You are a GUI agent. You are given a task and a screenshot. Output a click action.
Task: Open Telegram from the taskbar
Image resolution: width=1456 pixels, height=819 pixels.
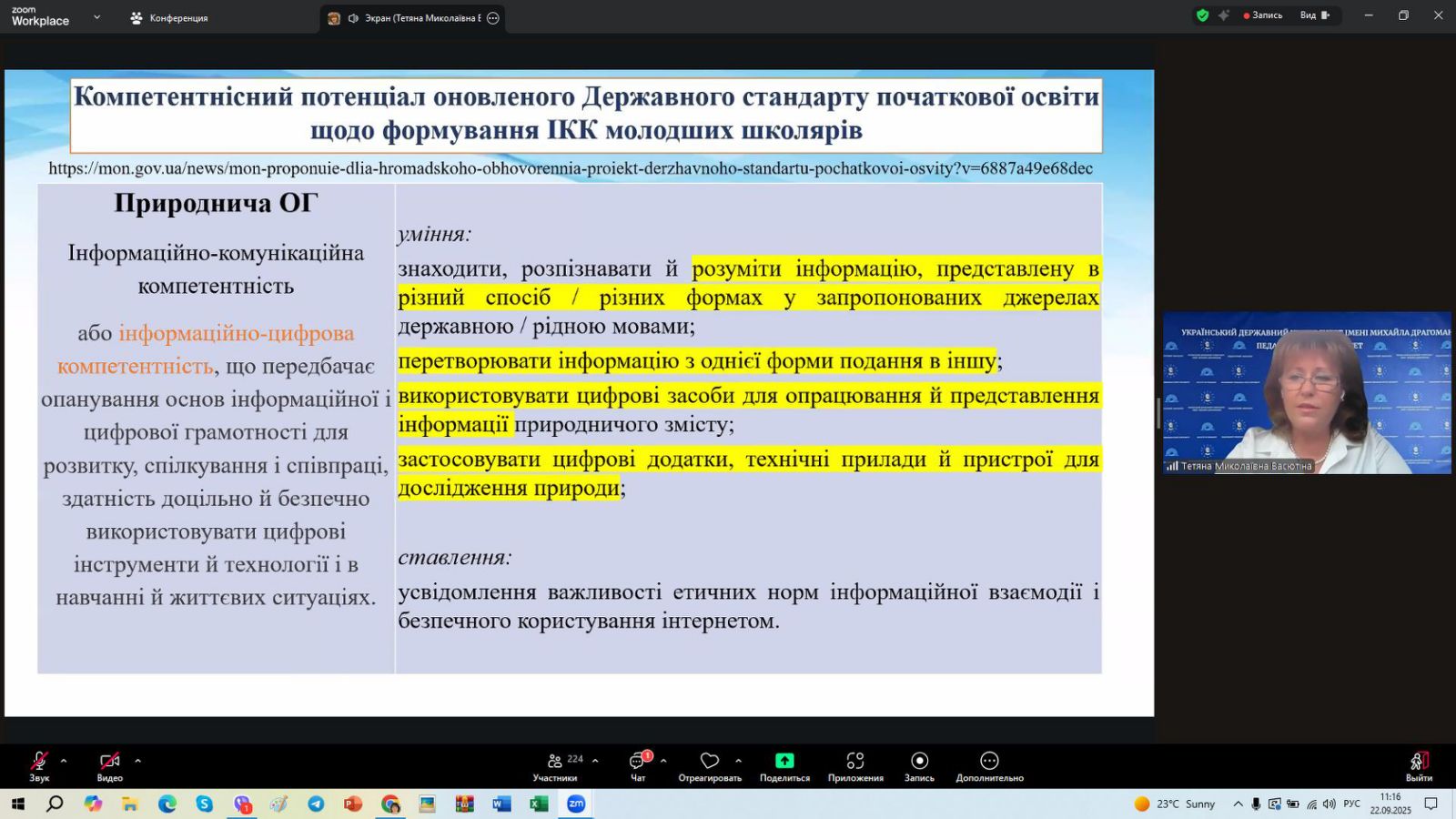(x=316, y=804)
